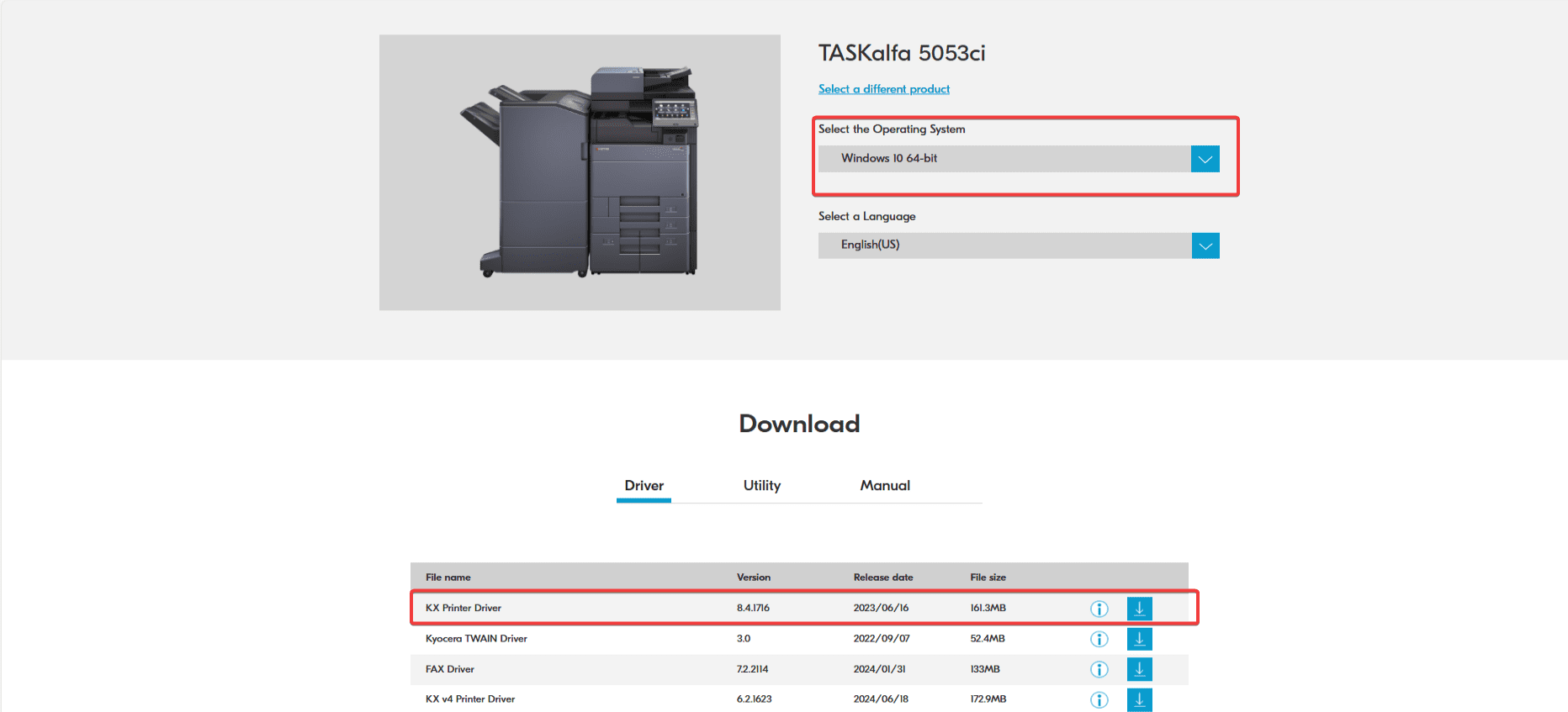Click the TASKalfa 5053ci product image

click(x=580, y=172)
